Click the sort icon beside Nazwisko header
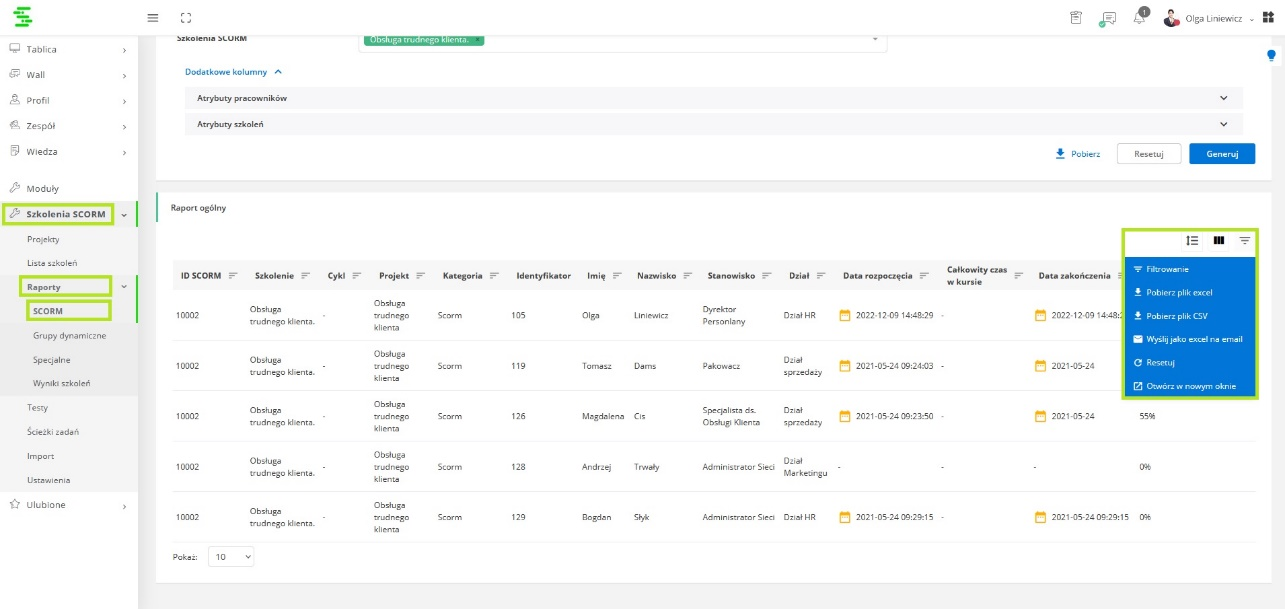This screenshot has width=1285, height=609. pos(686,275)
